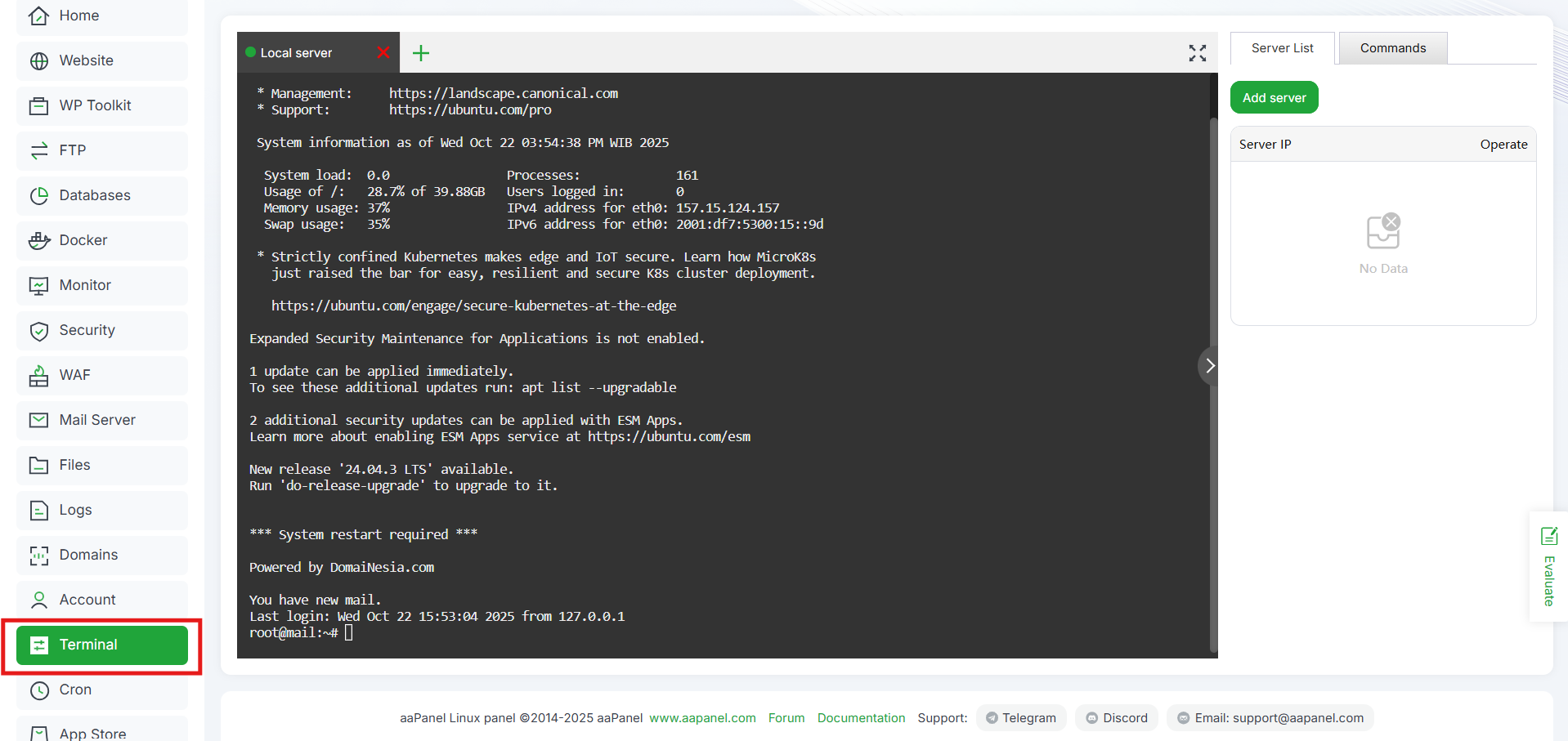Click the WP Toolkit icon

click(x=38, y=105)
